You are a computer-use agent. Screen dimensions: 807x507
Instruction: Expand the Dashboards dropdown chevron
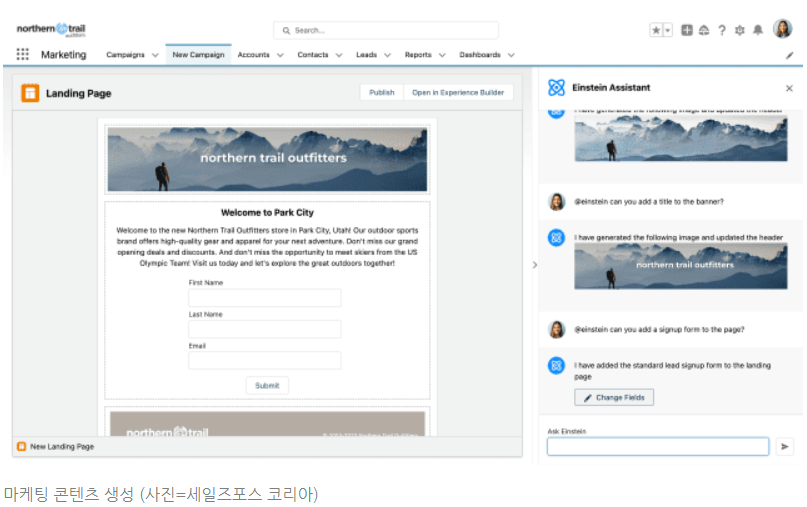coord(511,55)
